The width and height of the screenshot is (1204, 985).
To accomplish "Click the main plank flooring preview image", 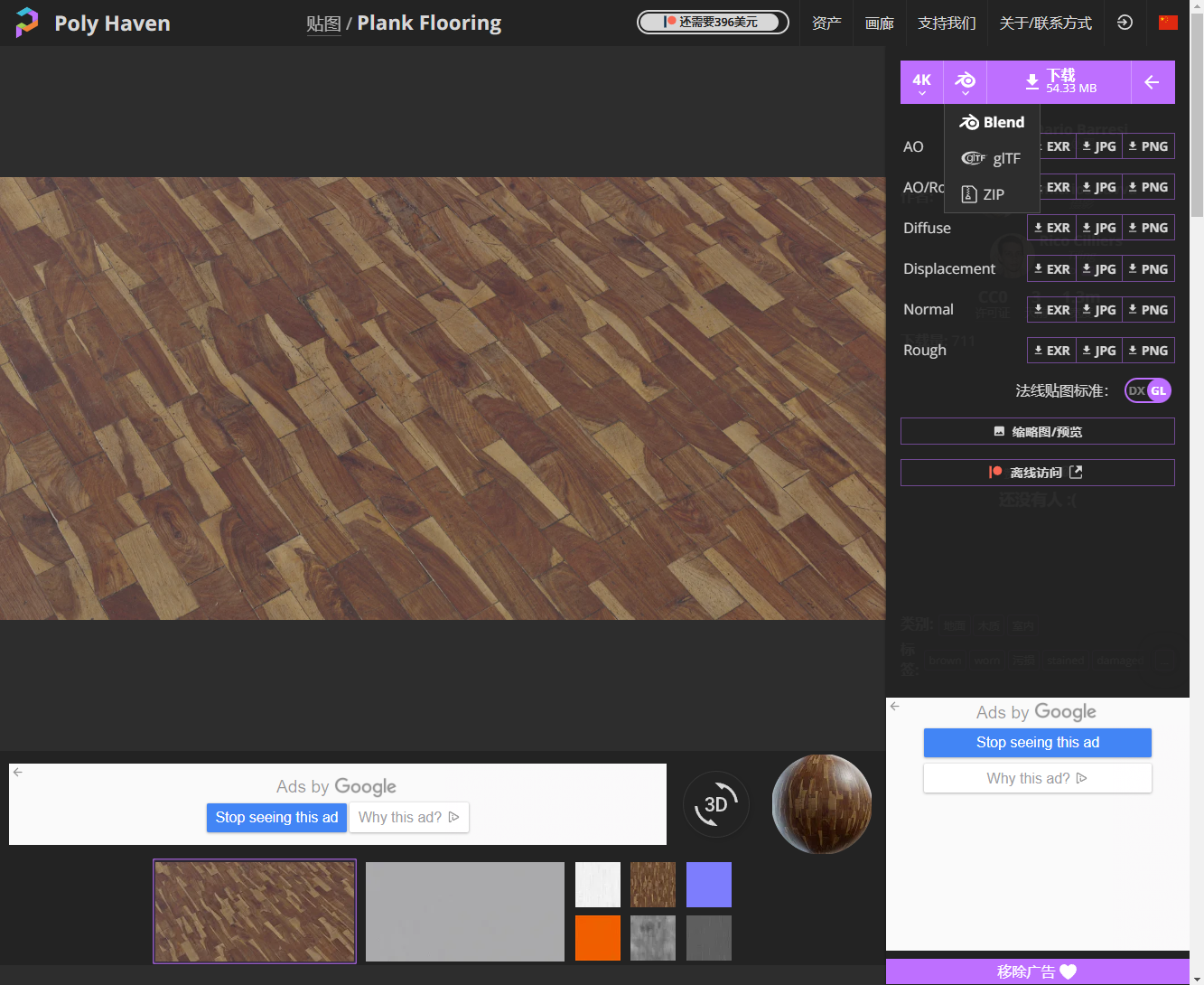I will pos(443,399).
